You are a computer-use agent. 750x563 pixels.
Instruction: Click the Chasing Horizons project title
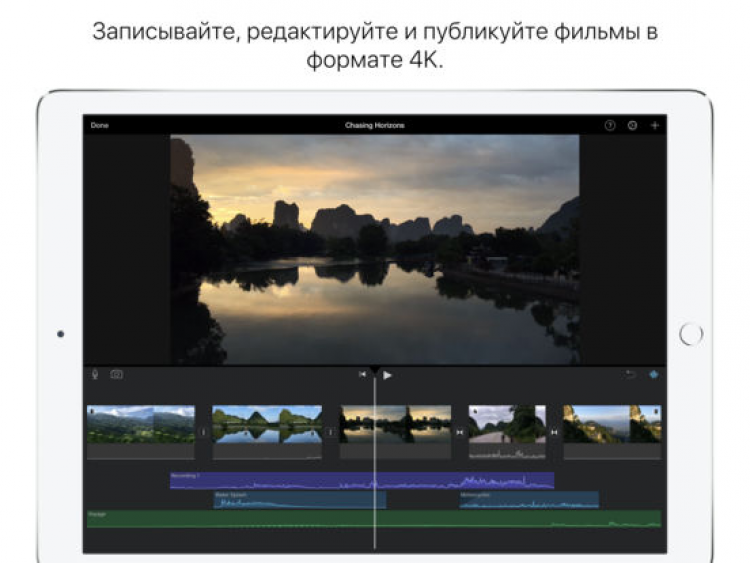tap(374, 125)
